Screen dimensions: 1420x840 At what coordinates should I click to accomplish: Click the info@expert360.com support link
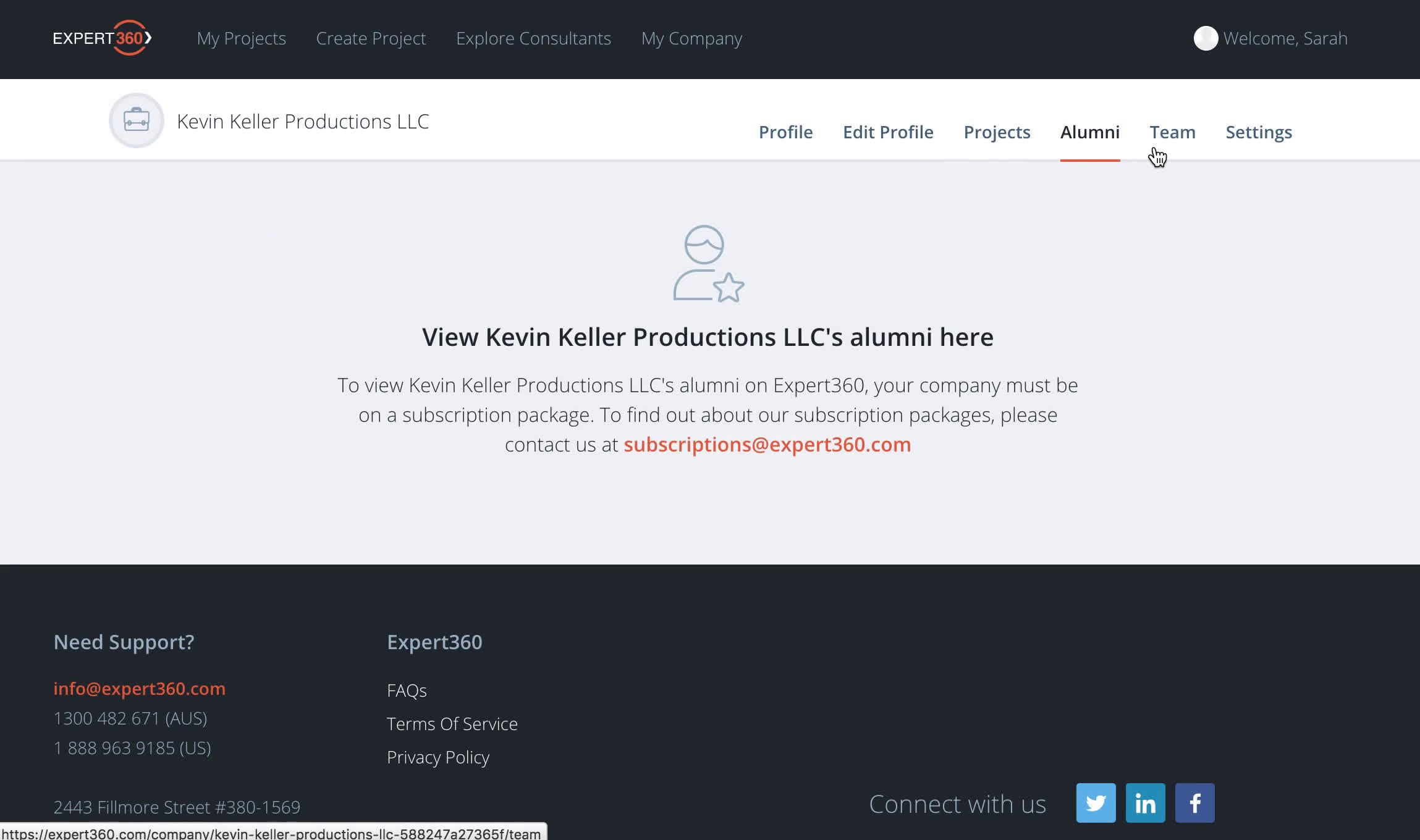(x=139, y=688)
